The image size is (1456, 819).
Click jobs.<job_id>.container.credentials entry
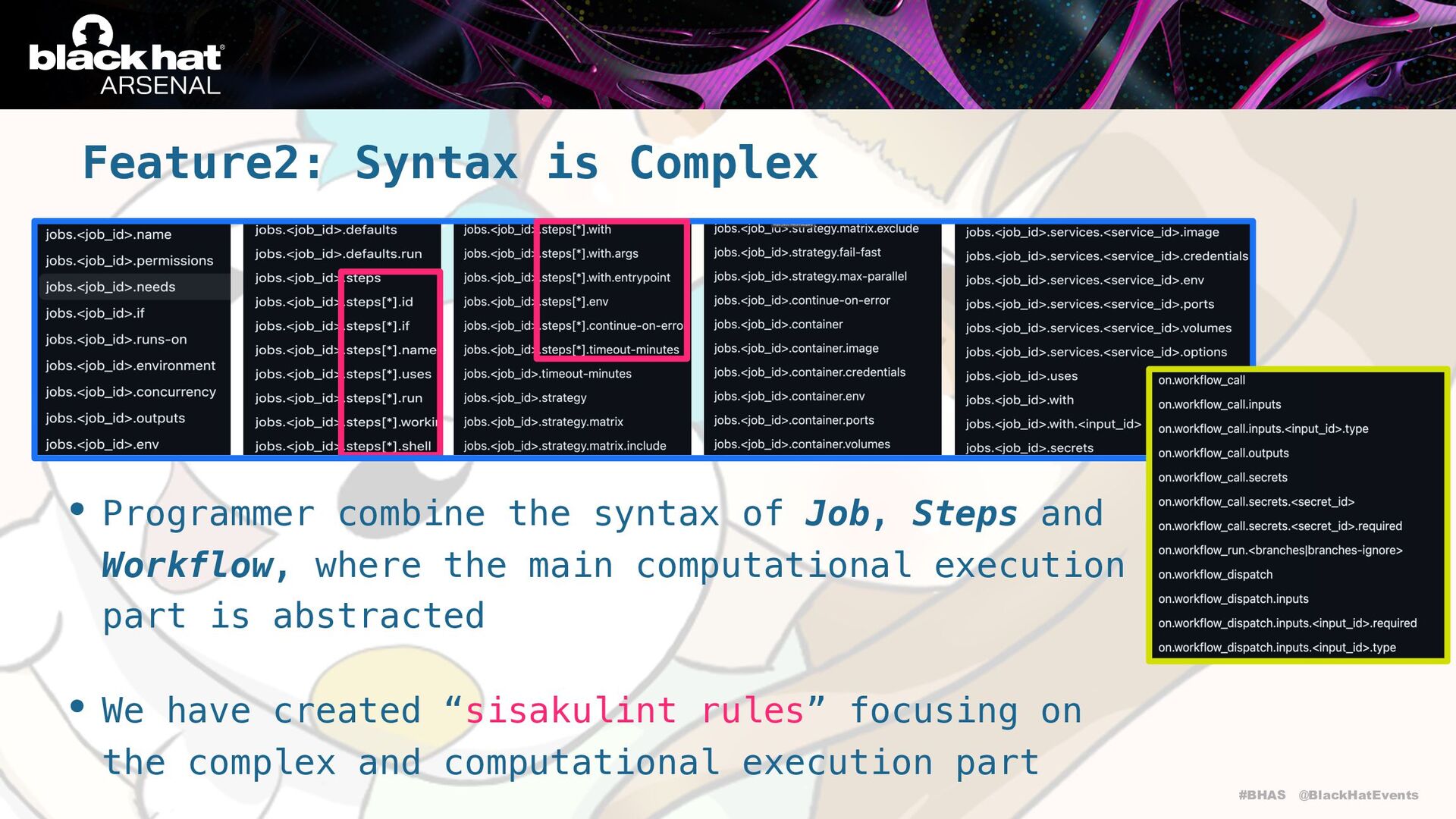coord(809,372)
